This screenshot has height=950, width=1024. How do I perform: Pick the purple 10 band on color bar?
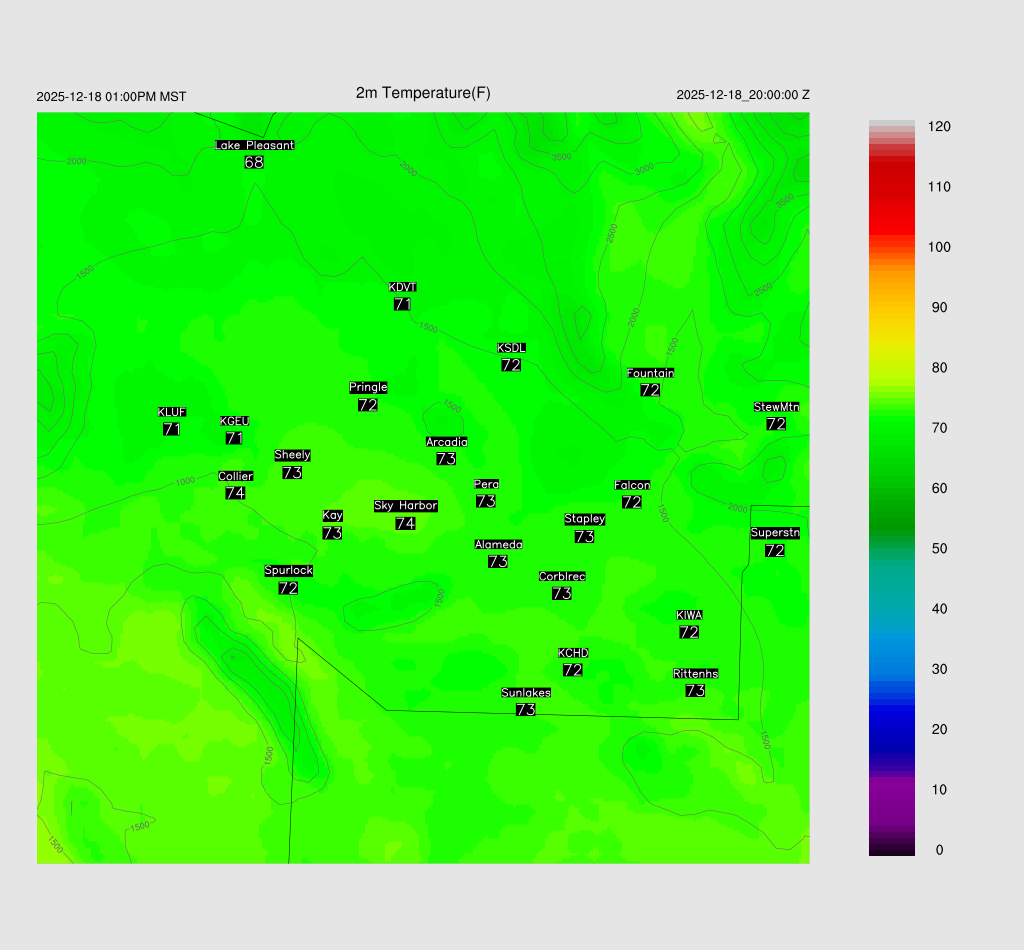pyautogui.click(x=891, y=789)
